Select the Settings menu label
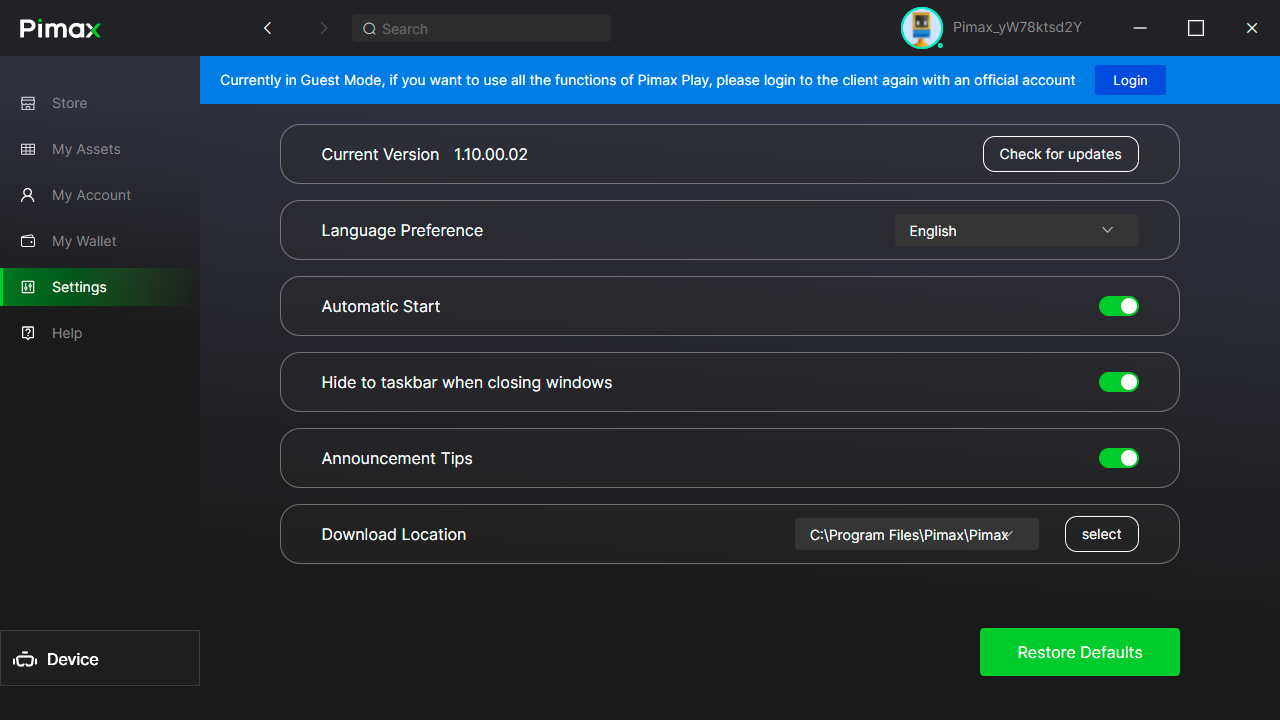Screen dimensions: 1280x720 79,287
